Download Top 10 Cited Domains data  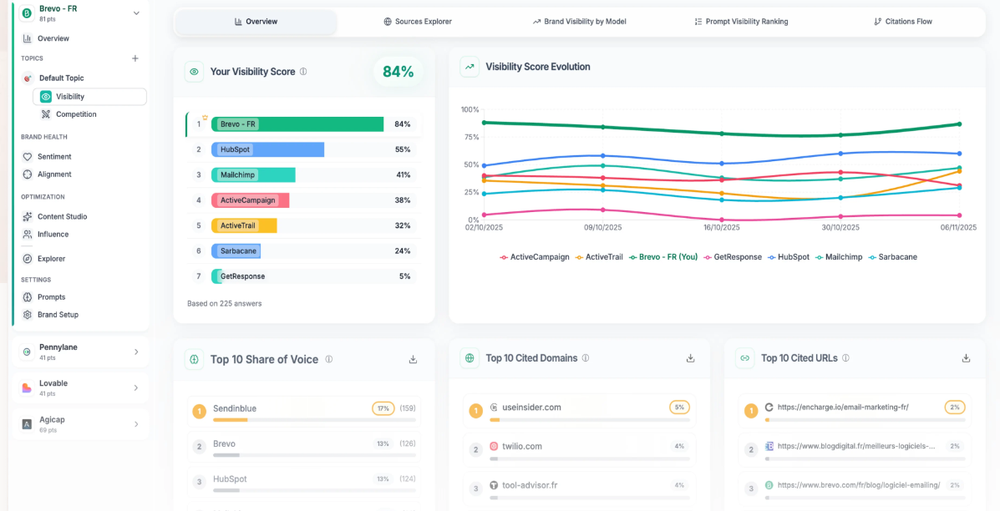[690, 358]
